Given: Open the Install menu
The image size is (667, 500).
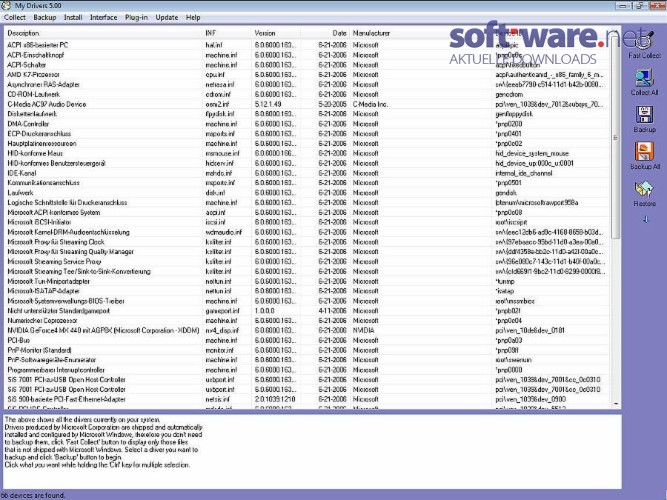Looking at the screenshot, I should click(x=73, y=17).
